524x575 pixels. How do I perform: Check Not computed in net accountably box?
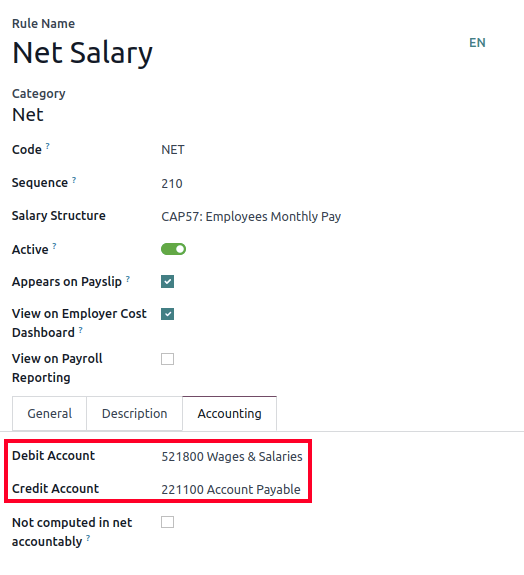[x=168, y=522]
